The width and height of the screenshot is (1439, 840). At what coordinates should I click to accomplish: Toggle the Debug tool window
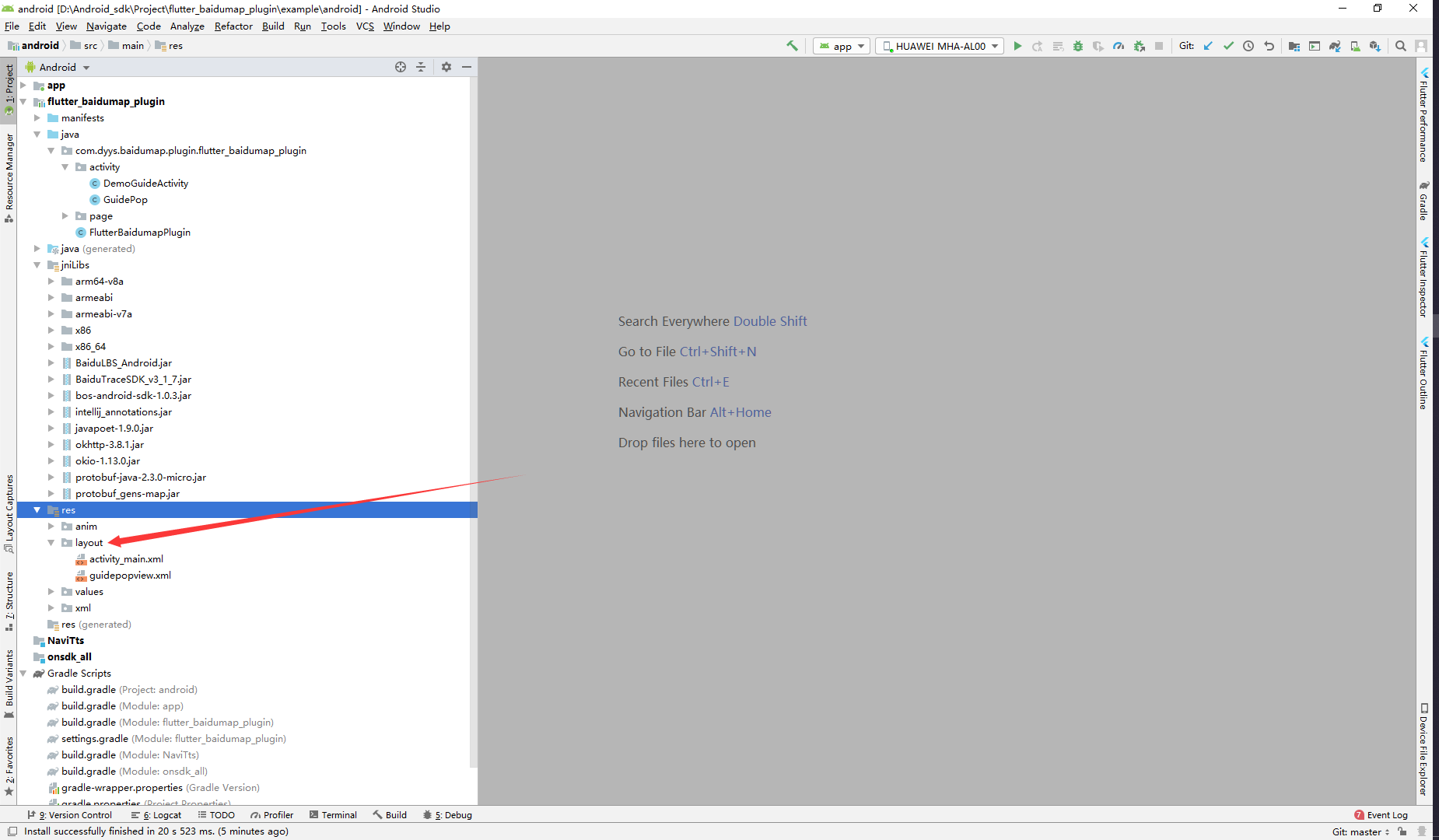point(447,815)
